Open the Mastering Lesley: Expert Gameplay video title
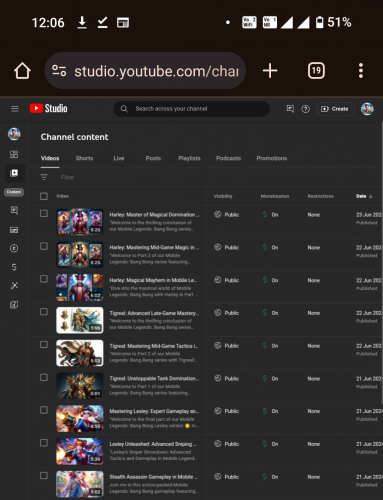The width and height of the screenshot is (383, 500). coord(154,411)
